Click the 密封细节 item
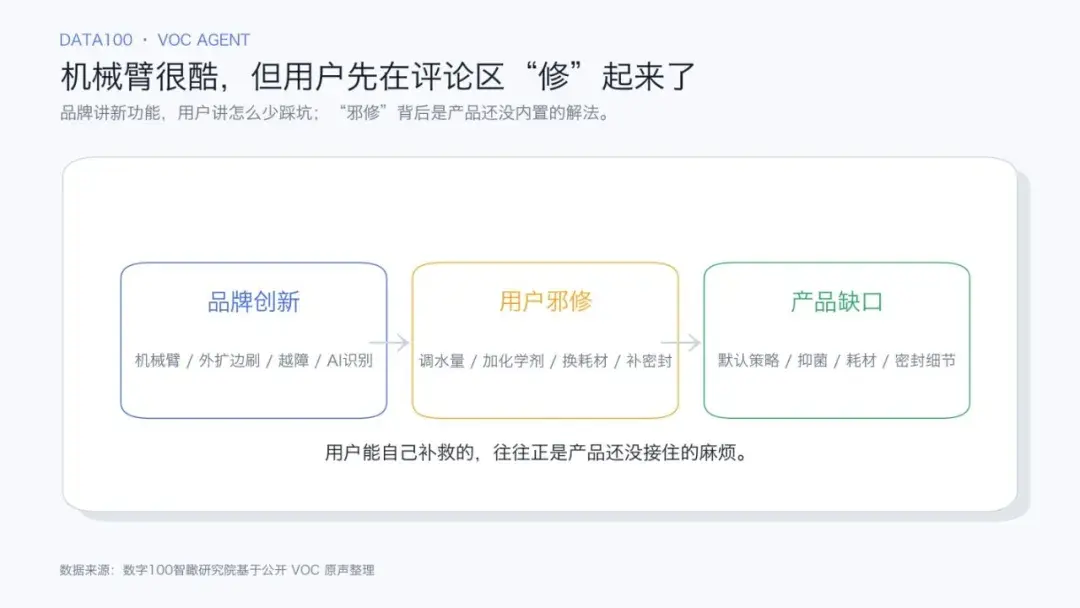The height and width of the screenshot is (608, 1080). click(925, 361)
